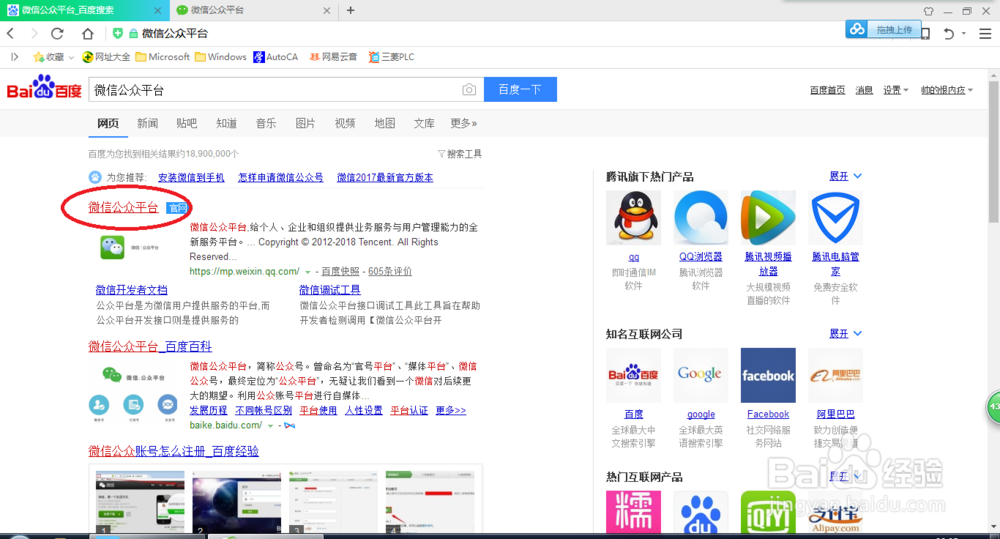Switch to 知道 search tab
Screen dimensions: 1000x539
[226, 123]
